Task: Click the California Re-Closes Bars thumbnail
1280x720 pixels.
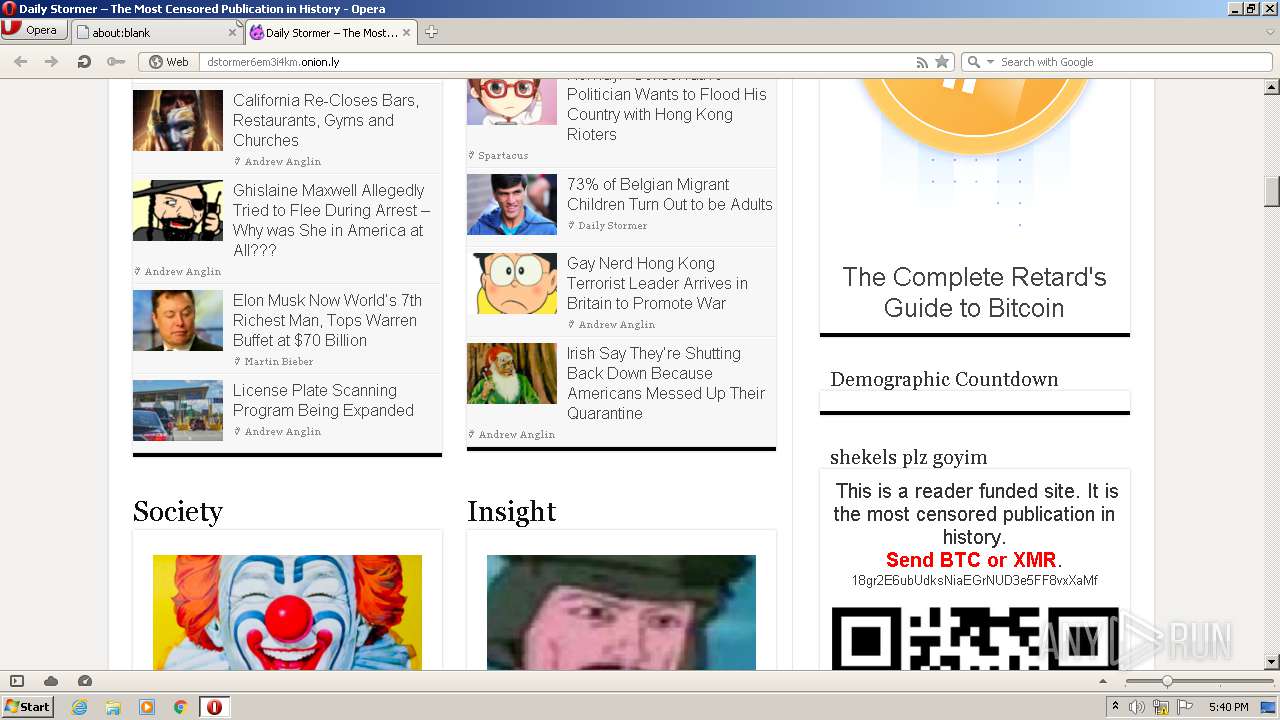Action: [x=178, y=120]
